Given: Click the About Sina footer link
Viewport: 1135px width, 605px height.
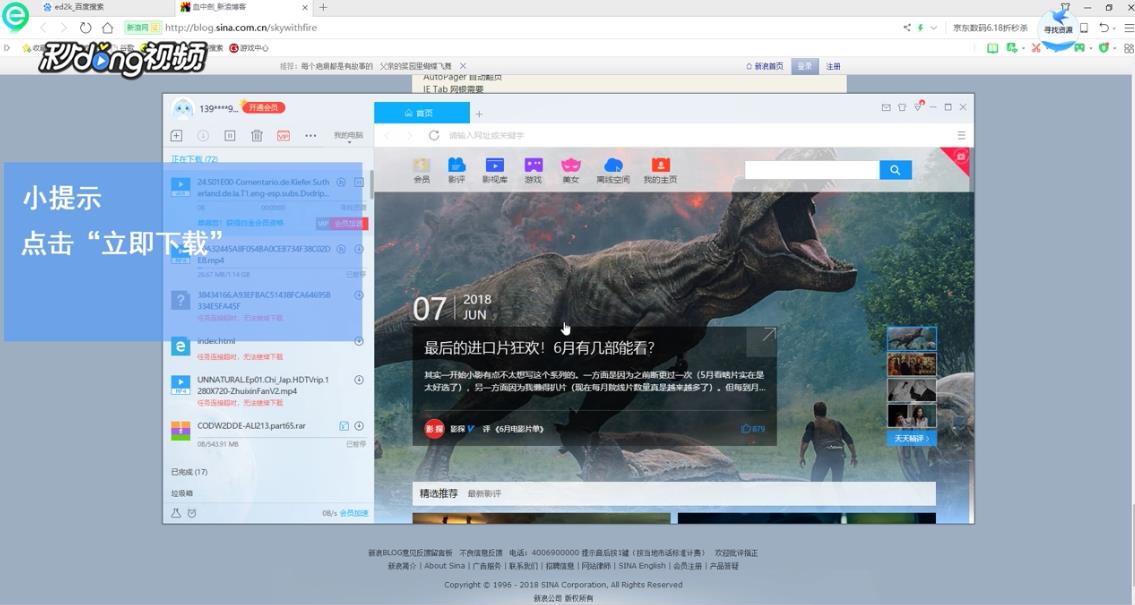Looking at the screenshot, I should (444, 566).
